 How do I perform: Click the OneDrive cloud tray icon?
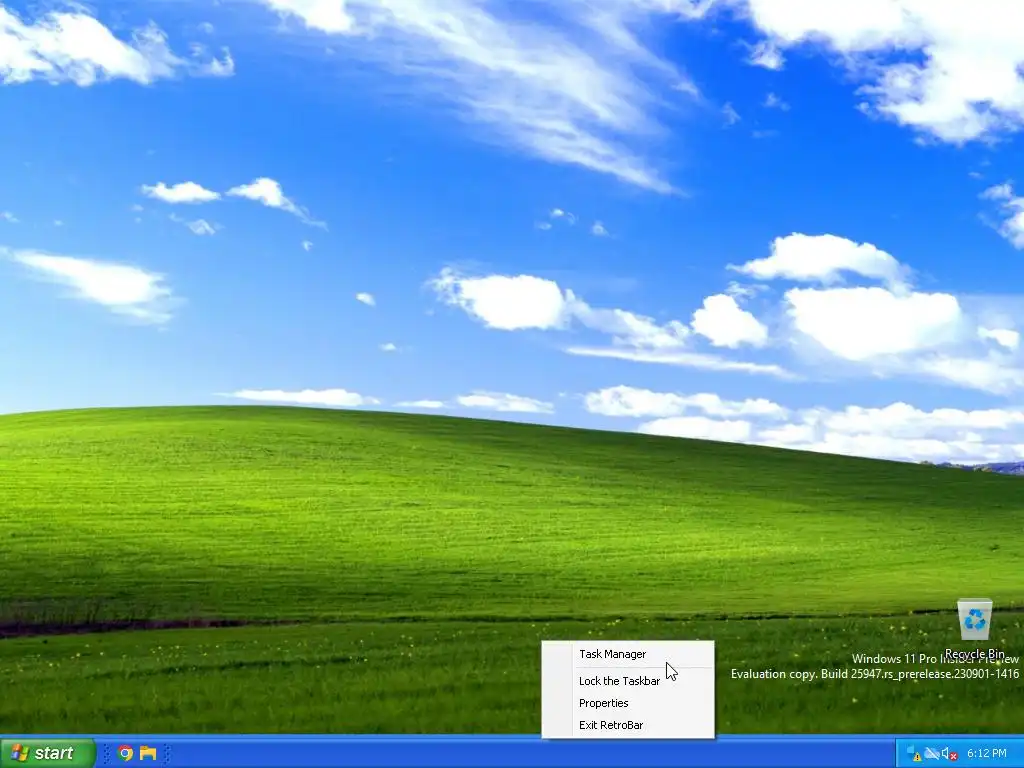[932, 754]
